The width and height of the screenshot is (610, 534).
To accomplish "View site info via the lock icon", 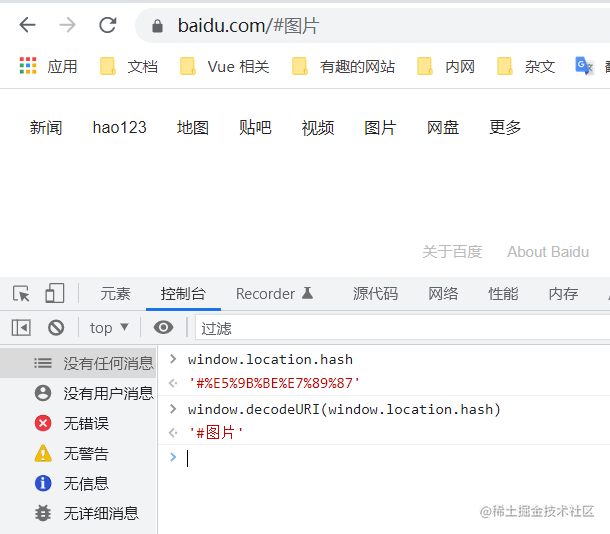I will click(157, 26).
